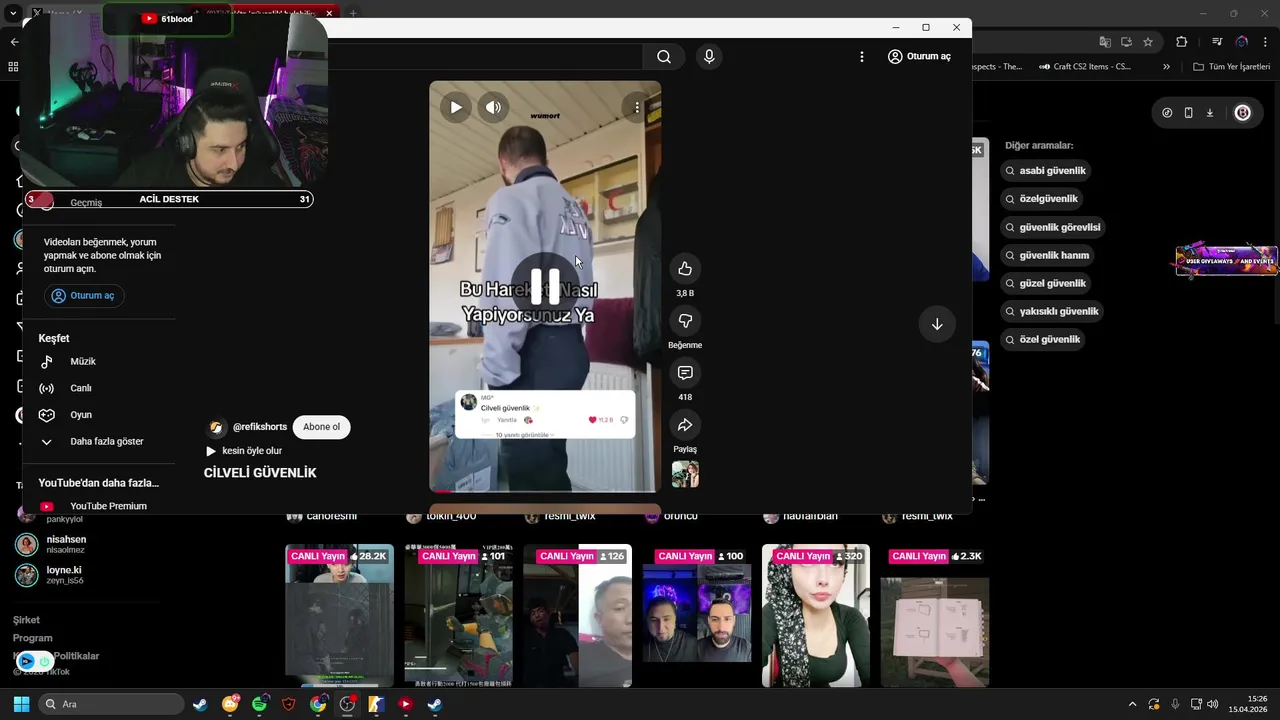Open the live stream with 28.2K likes
This screenshot has height=720, width=1280.
339,615
